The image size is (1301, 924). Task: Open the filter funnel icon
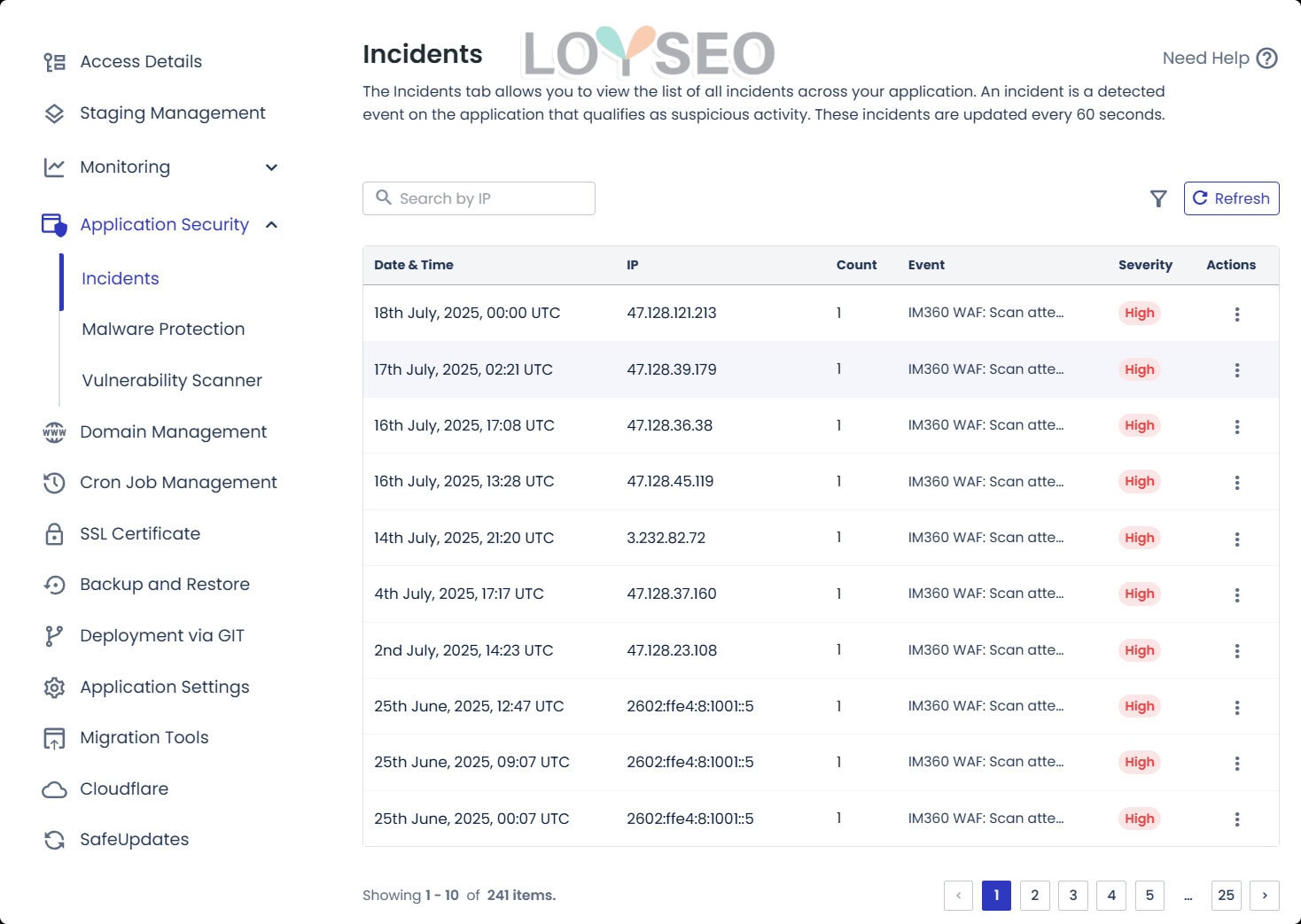click(x=1158, y=198)
